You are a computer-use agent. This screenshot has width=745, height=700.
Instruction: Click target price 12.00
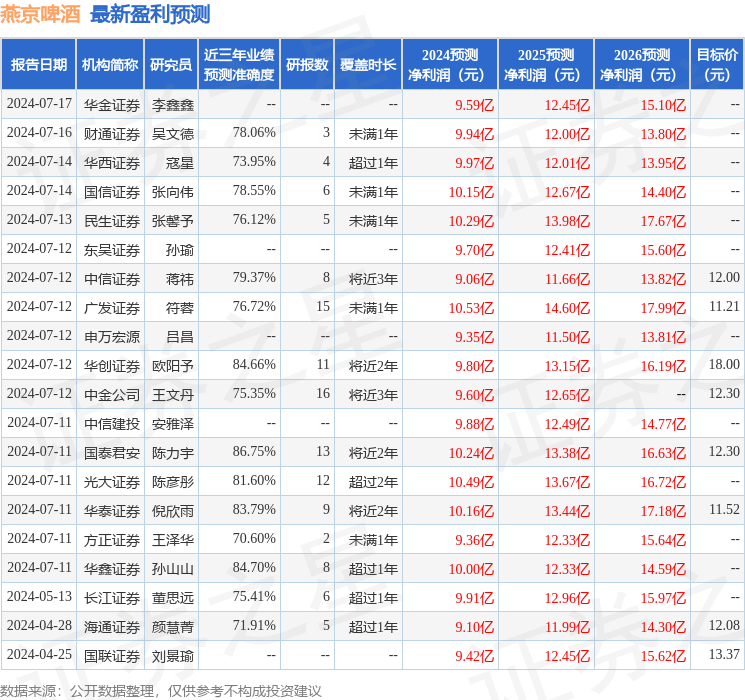724,277
